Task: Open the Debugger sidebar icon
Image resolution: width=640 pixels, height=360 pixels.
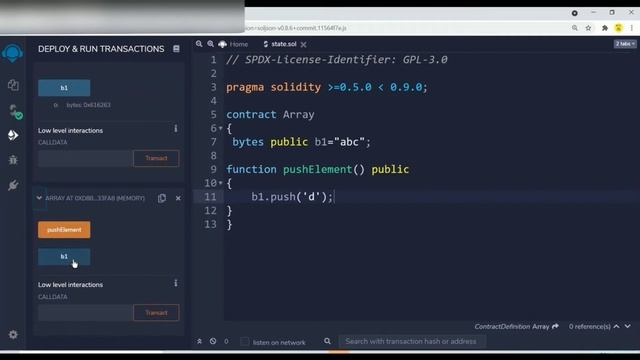Action: point(13,160)
